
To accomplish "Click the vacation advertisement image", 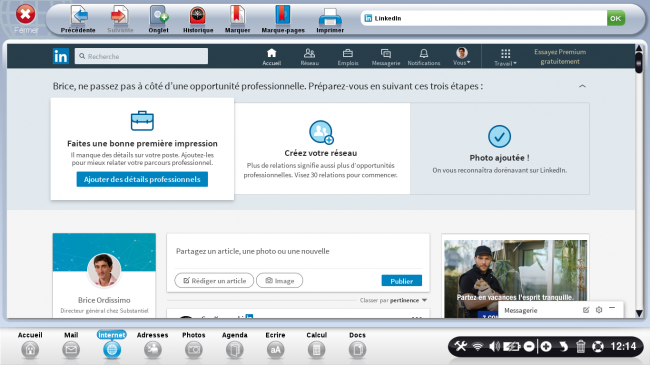I will click(515, 279).
